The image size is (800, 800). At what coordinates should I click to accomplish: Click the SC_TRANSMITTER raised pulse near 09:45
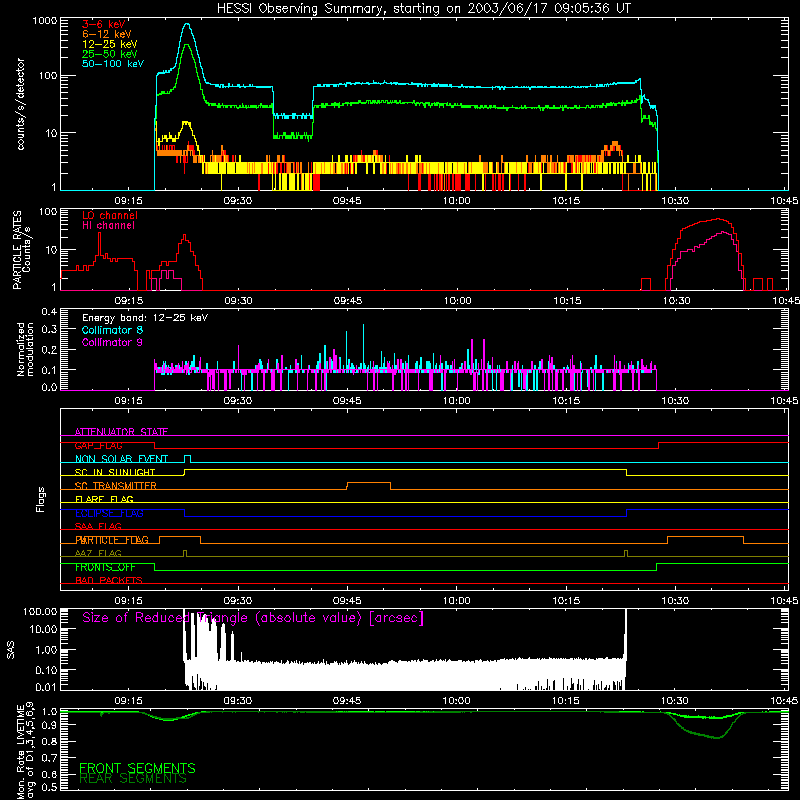coord(369,483)
